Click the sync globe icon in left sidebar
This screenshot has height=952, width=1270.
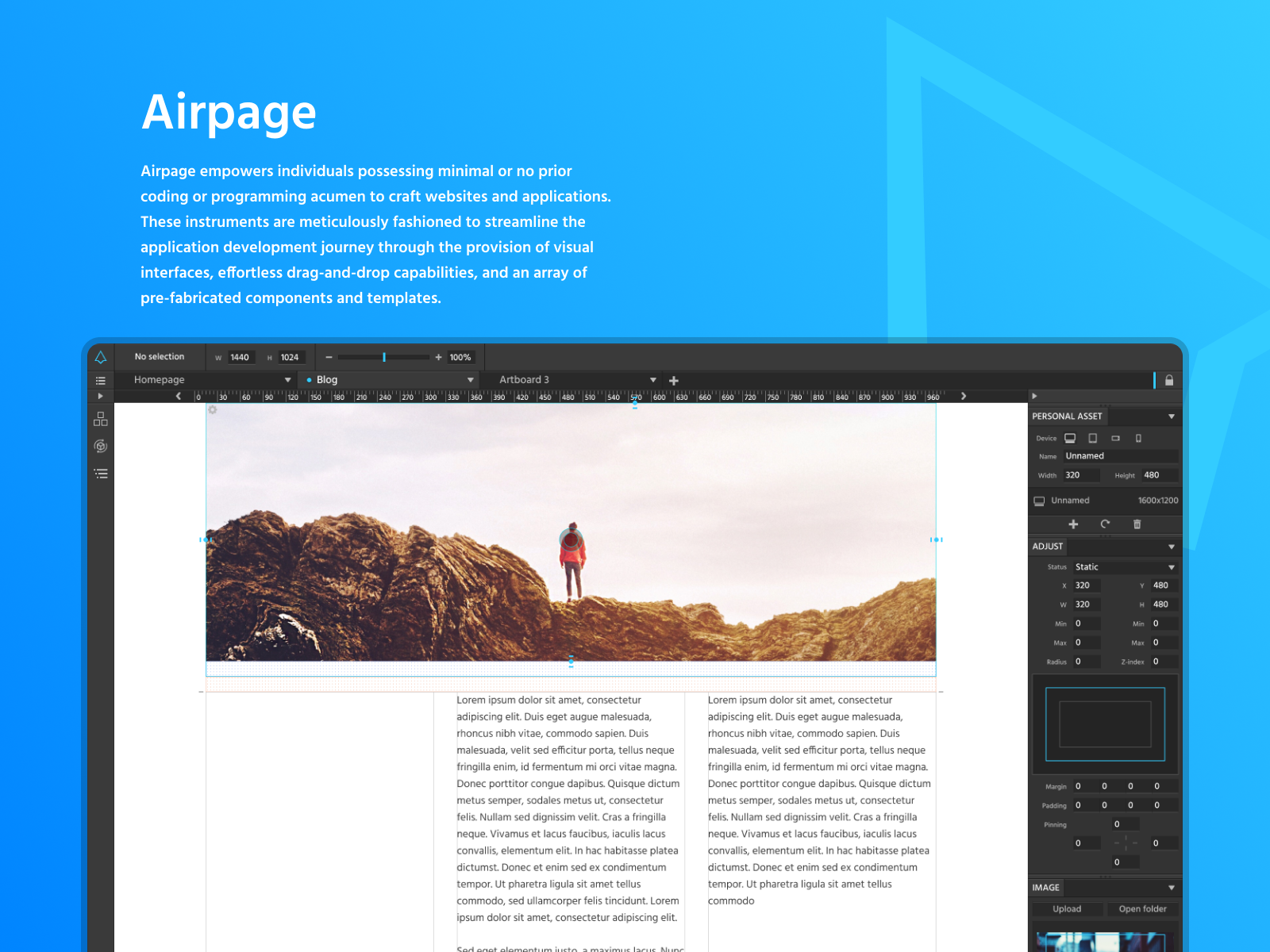[100, 445]
